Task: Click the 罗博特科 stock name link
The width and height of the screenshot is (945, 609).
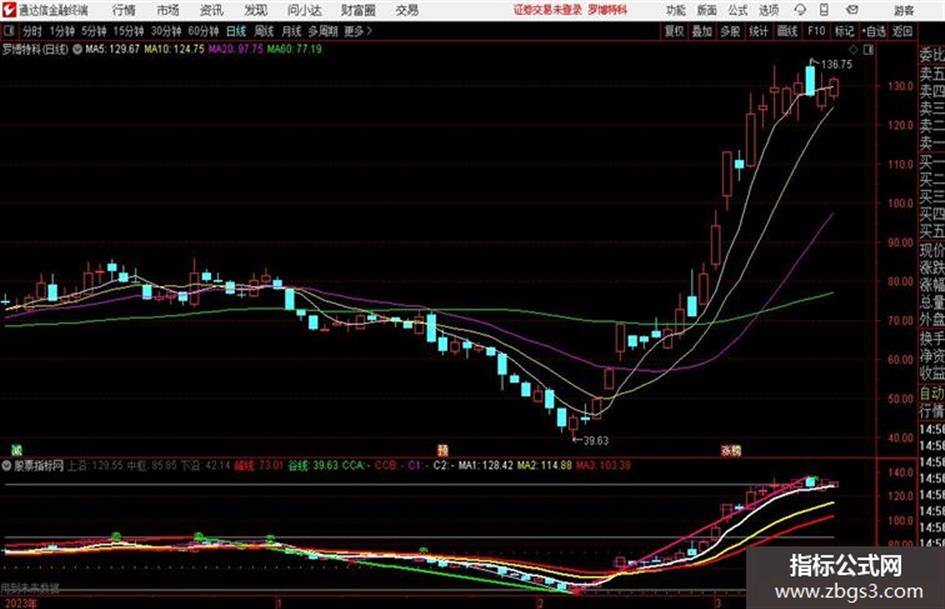Action: [608, 10]
